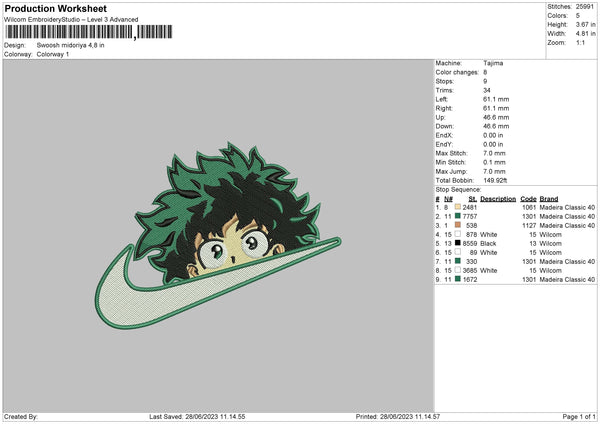Click the Height value "3.67 in"
600x424 pixels.
coord(585,24)
